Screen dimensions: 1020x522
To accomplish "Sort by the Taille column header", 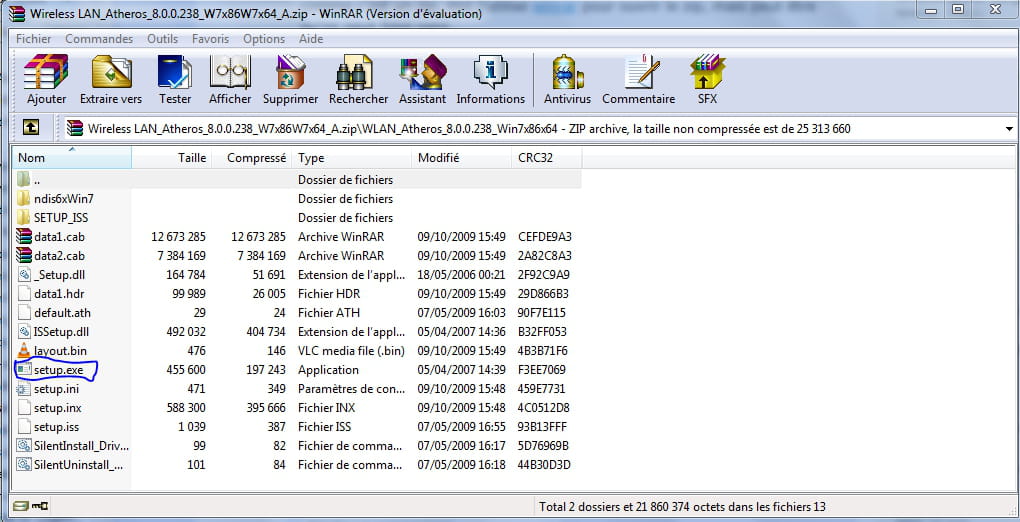I will click(x=171, y=158).
